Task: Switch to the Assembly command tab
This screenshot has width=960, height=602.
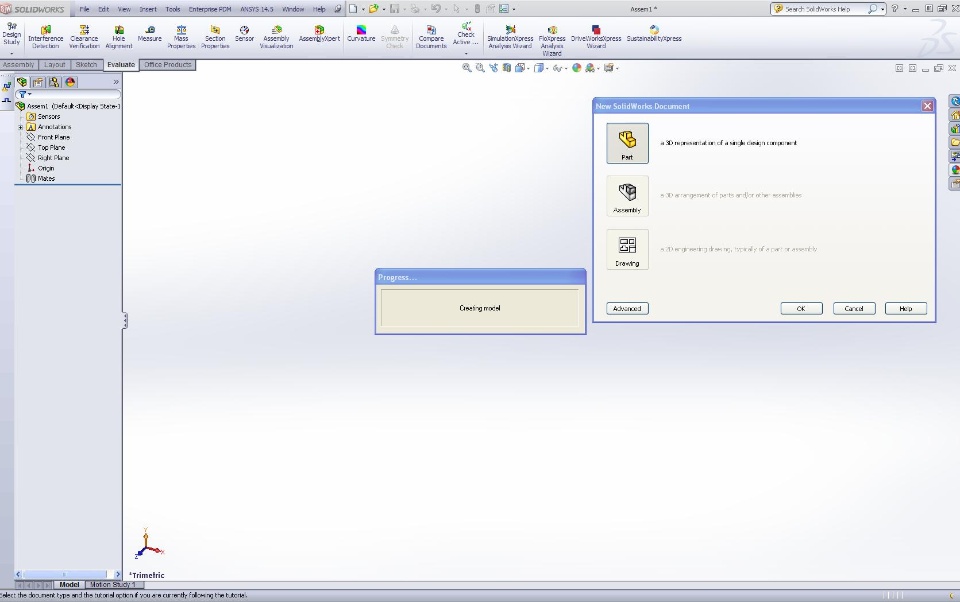Action: [x=18, y=64]
